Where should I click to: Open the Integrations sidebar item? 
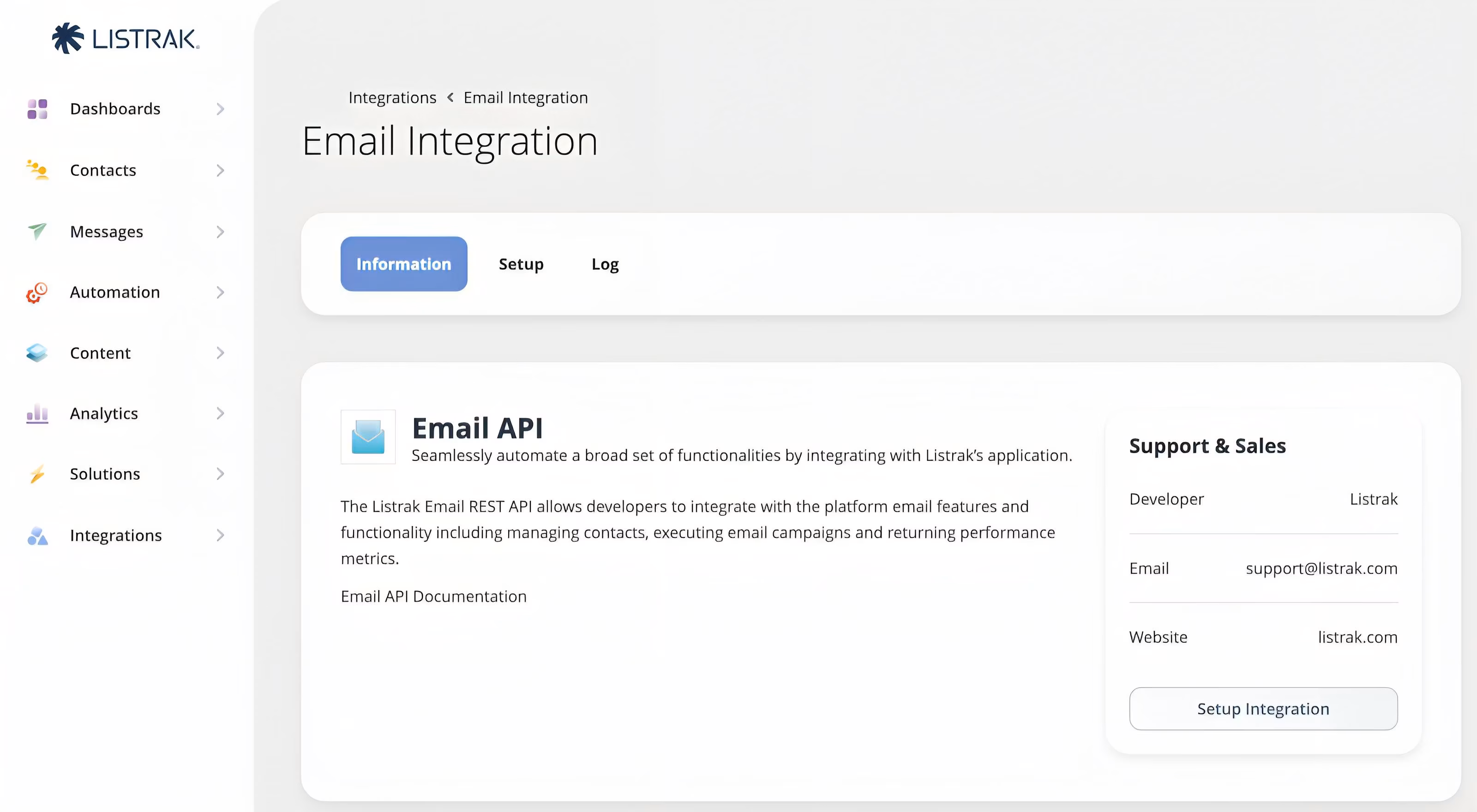point(126,535)
